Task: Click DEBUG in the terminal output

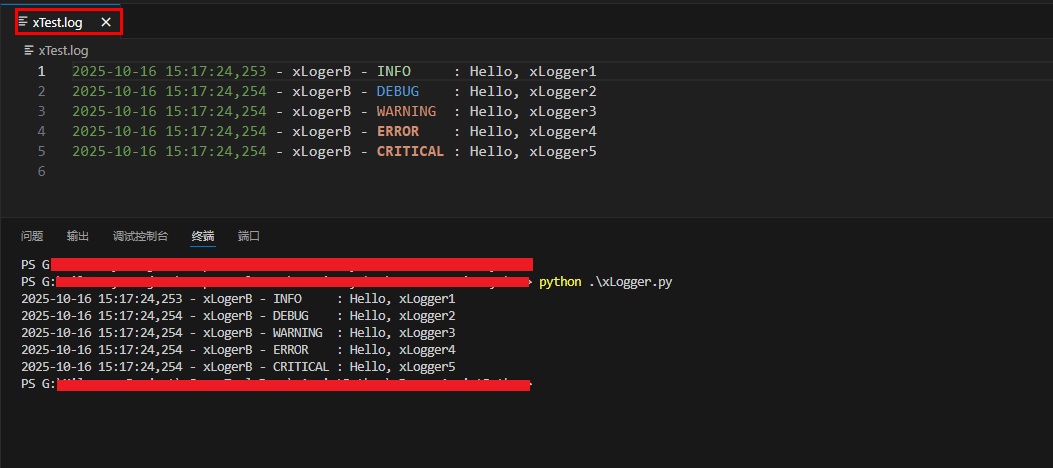Action: pyautogui.click(x=291, y=316)
